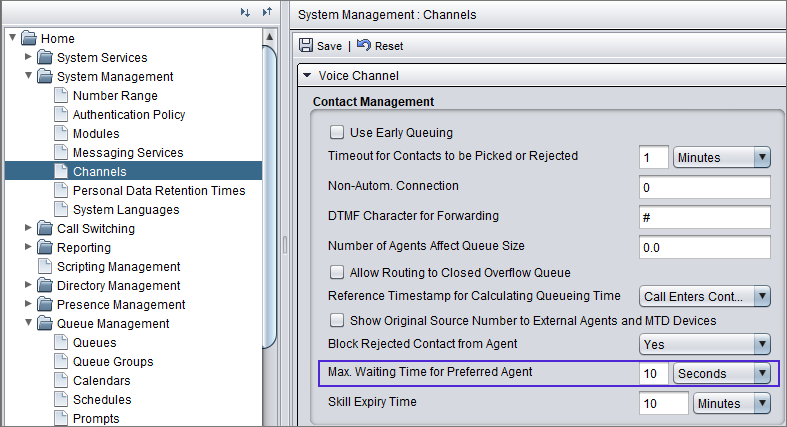This screenshot has height=427, width=787.
Task: Check Allow Routing to Closed Overflow Queue
Action: click(337, 272)
